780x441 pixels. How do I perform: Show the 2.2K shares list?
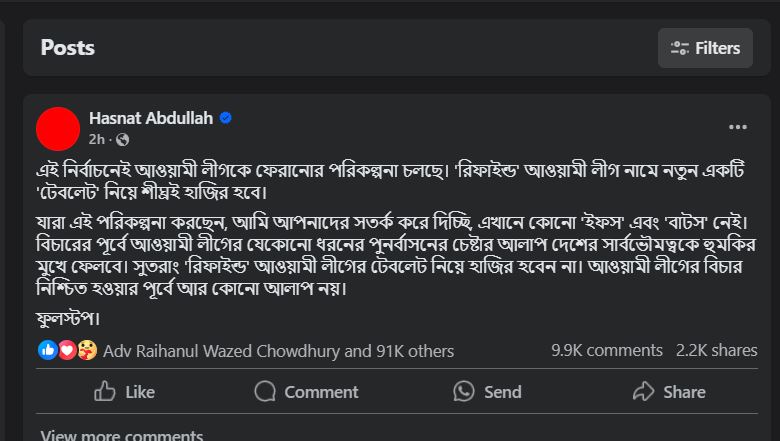(x=716, y=350)
